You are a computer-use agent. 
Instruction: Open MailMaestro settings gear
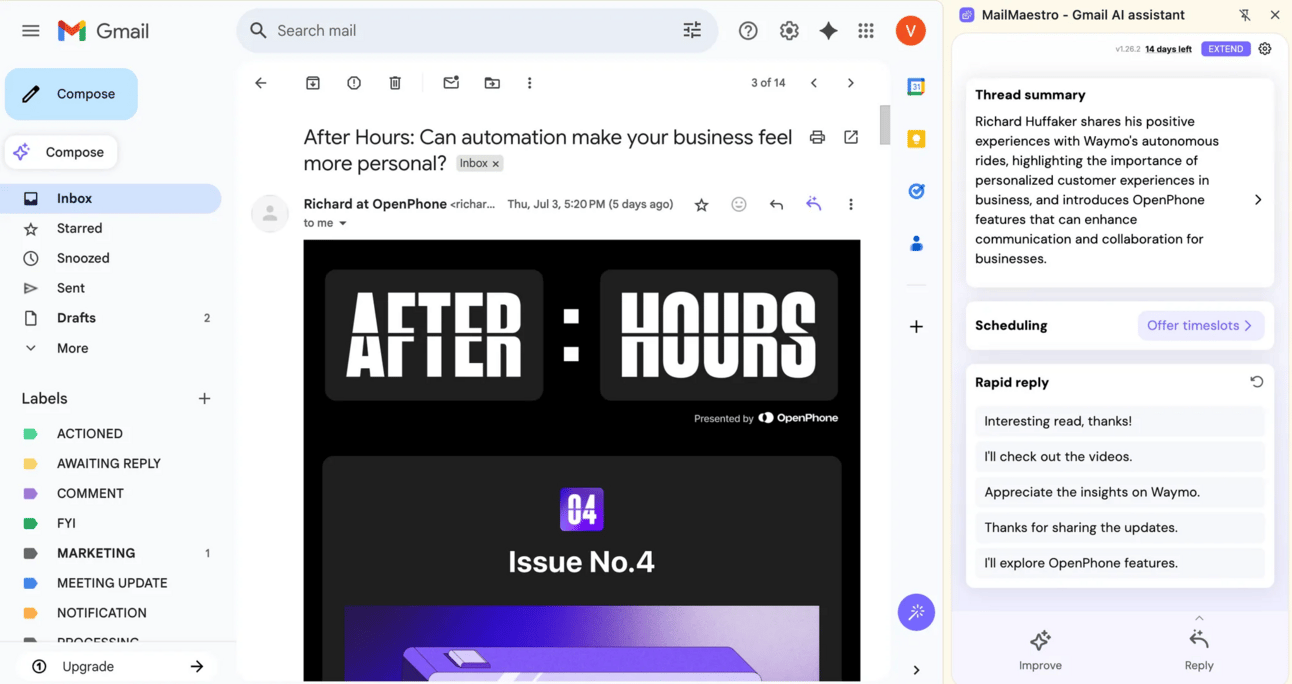[x=1265, y=49]
